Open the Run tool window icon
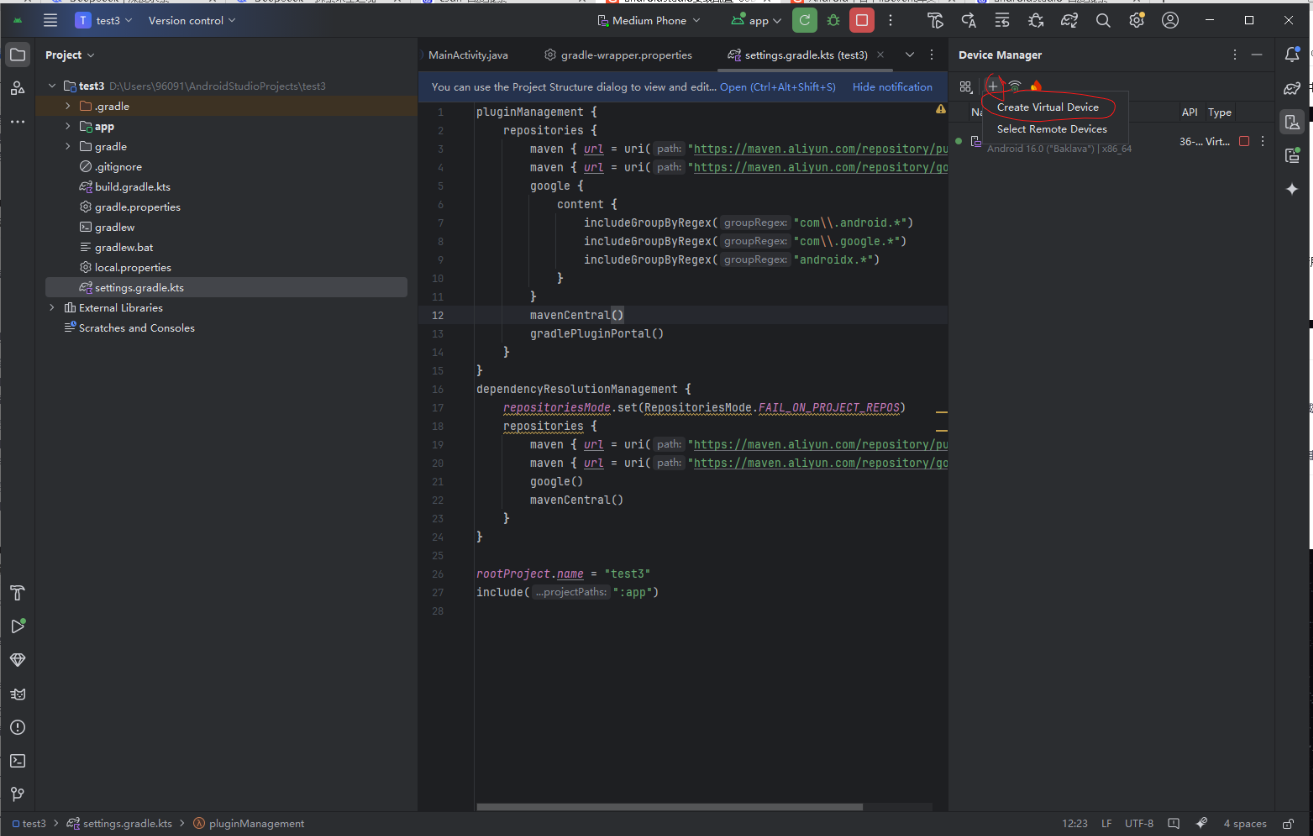The height and width of the screenshot is (836, 1313). tap(17, 626)
